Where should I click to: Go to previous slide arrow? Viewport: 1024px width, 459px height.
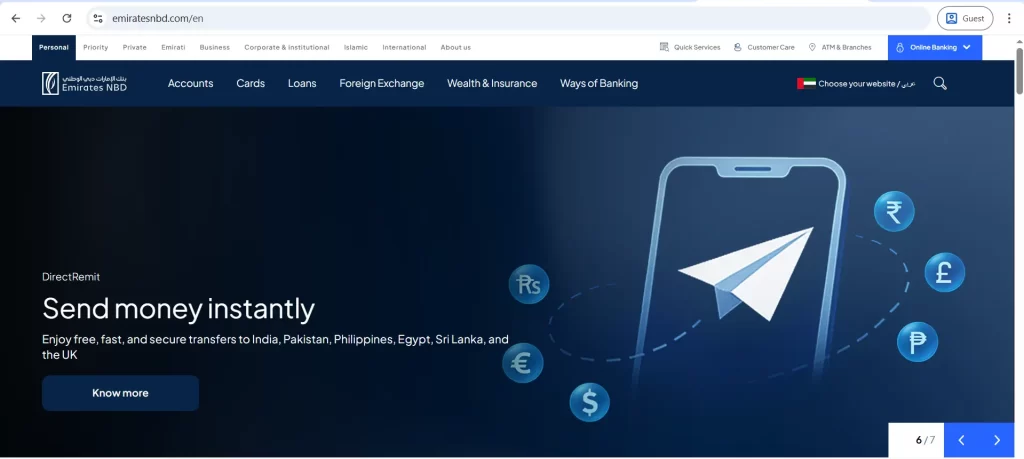961,440
